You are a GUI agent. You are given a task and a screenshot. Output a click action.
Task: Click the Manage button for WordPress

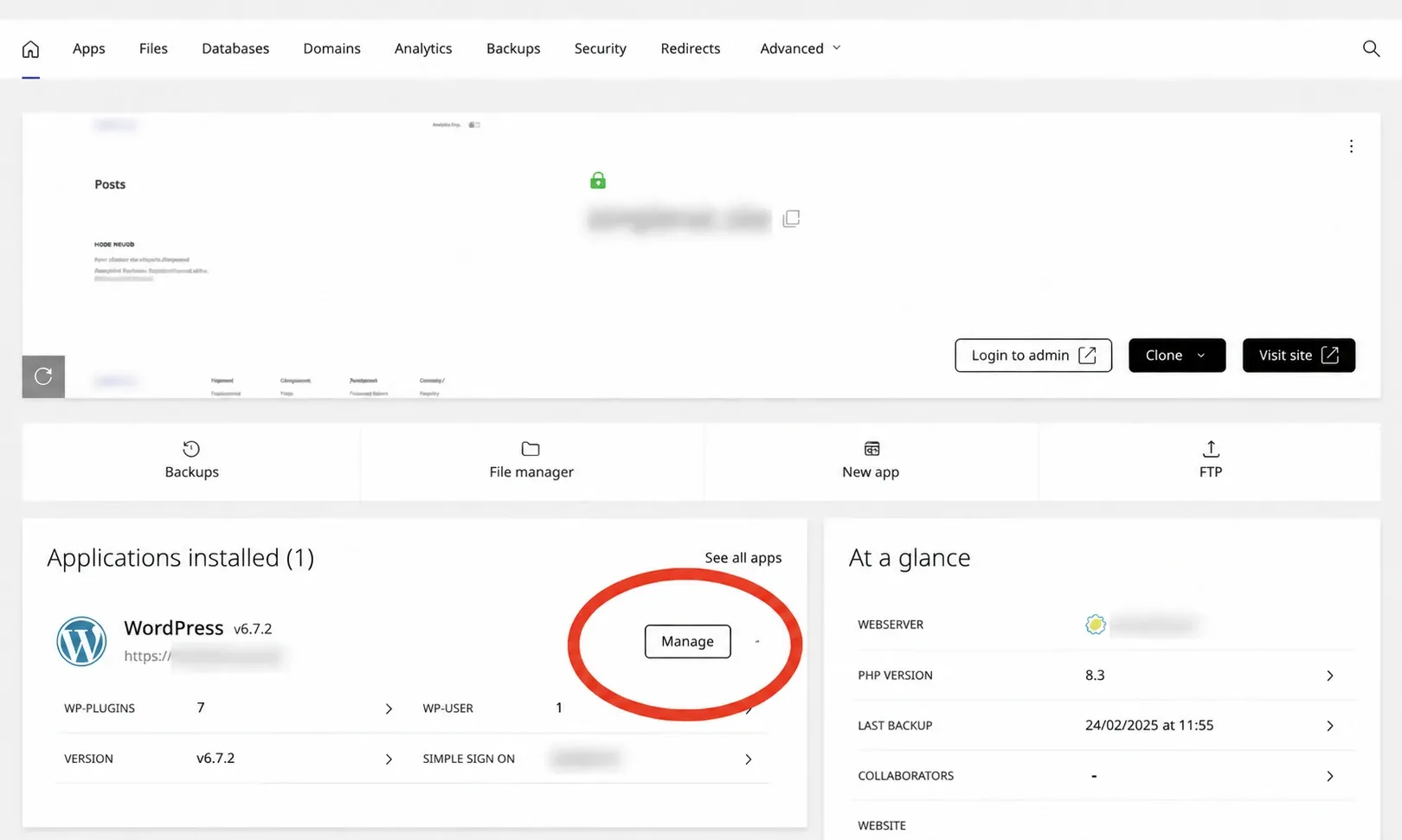pyautogui.click(x=687, y=641)
